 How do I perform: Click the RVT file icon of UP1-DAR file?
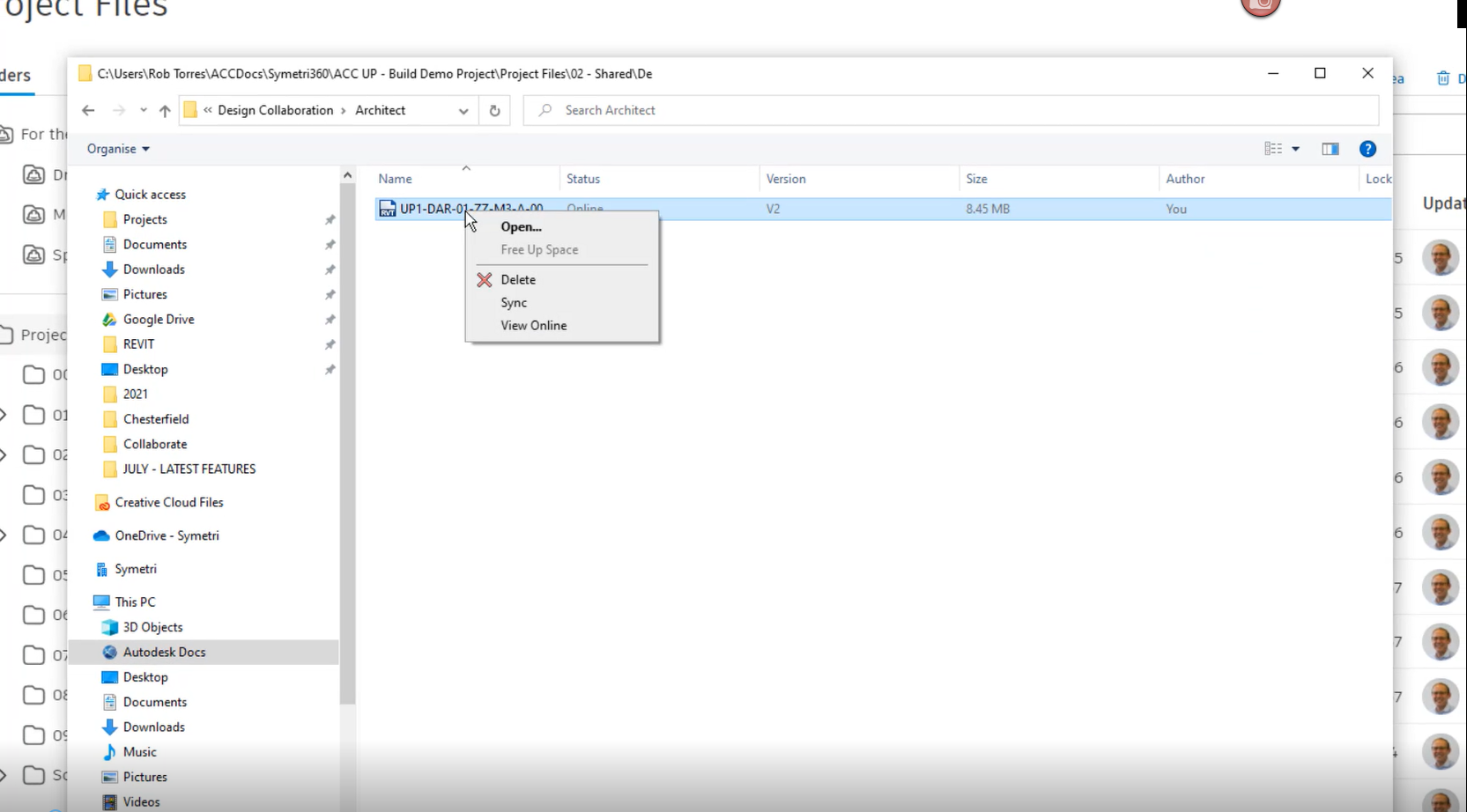387,209
